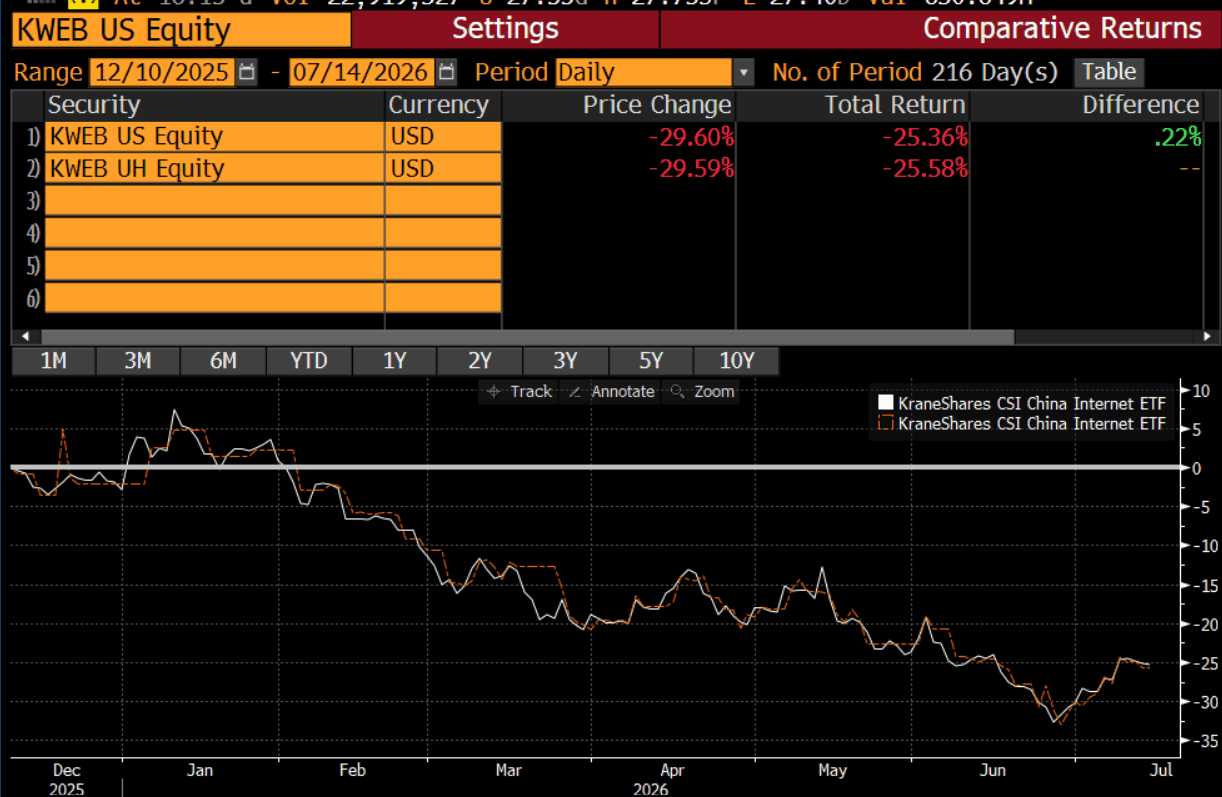Viewport: 1222px width, 797px height.
Task: Click the KWEB US Equity ticker field
Action: (x=182, y=30)
